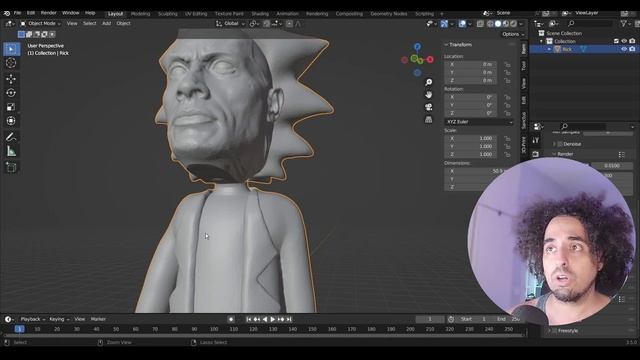Select the Scale tool
Screen dimensions: 640x360
pyautogui.click(x=11, y=107)
